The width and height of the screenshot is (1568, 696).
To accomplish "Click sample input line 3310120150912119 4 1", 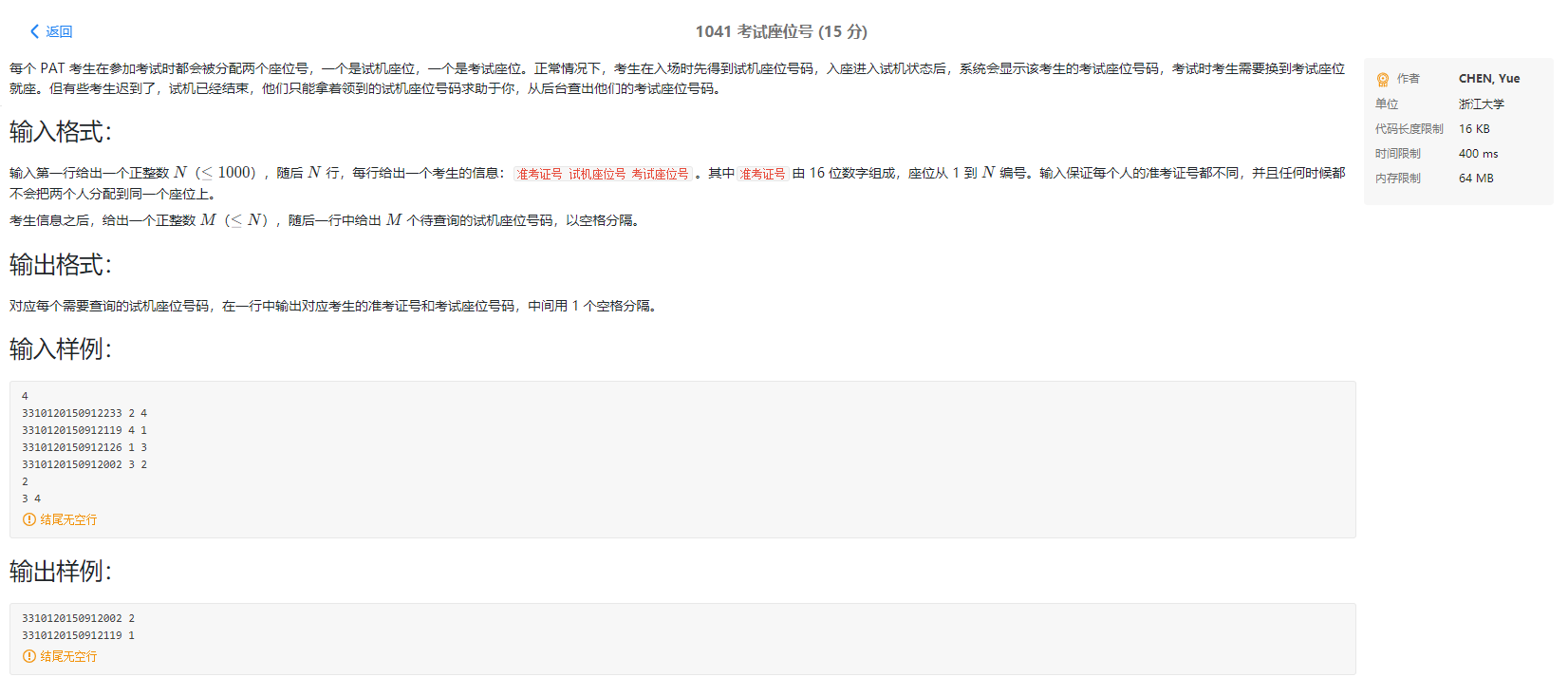I will pyautogui.click(x=84, y=430).
